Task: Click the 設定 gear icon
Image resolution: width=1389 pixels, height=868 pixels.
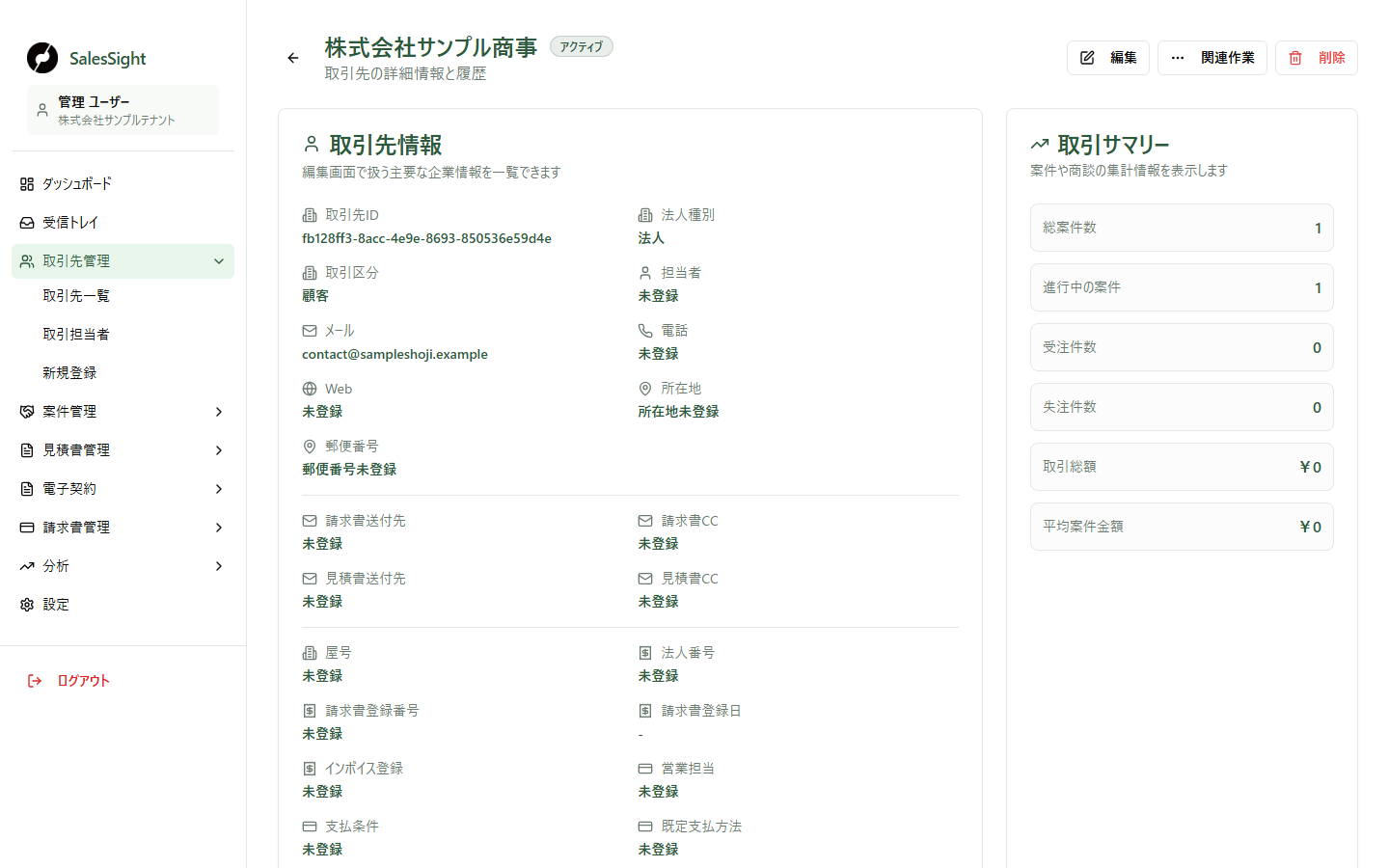Action: click(x=27, y=605)
